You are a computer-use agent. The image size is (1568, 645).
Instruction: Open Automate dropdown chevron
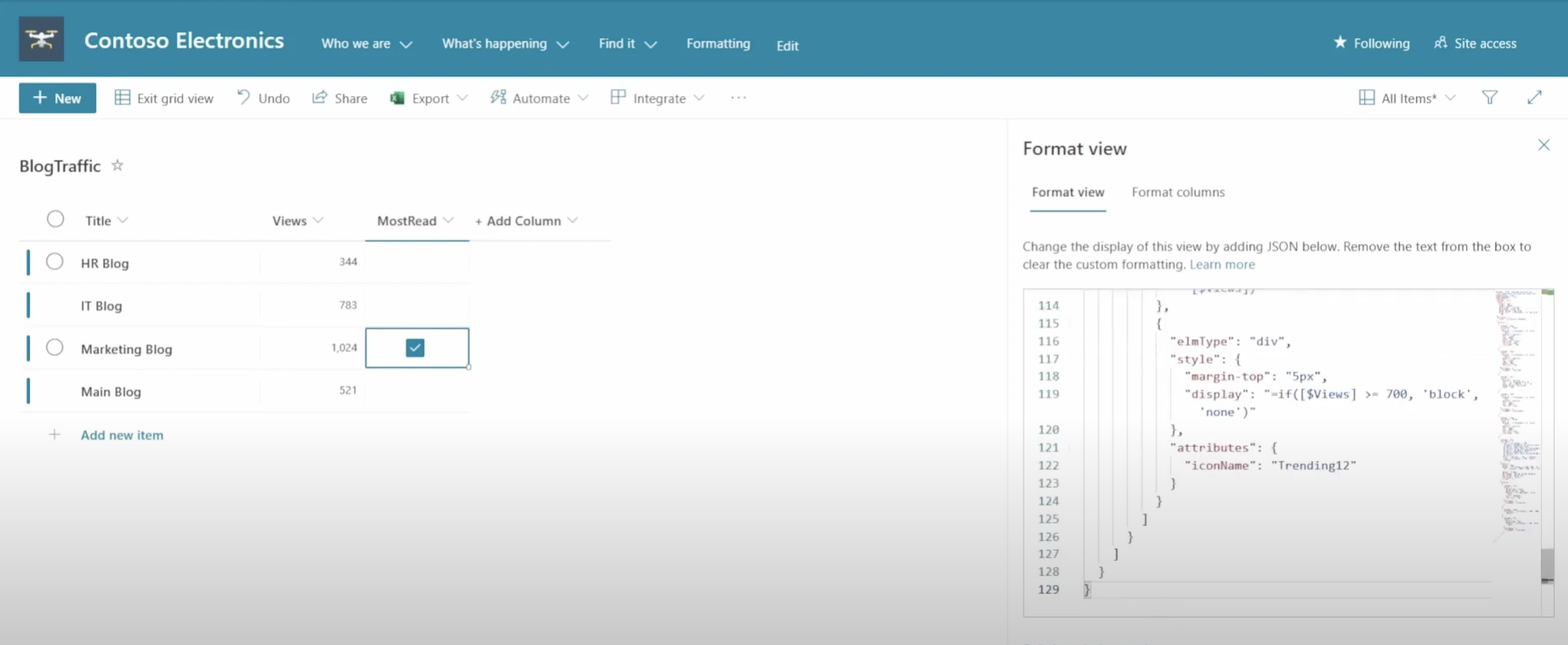[x=582, y=98]
